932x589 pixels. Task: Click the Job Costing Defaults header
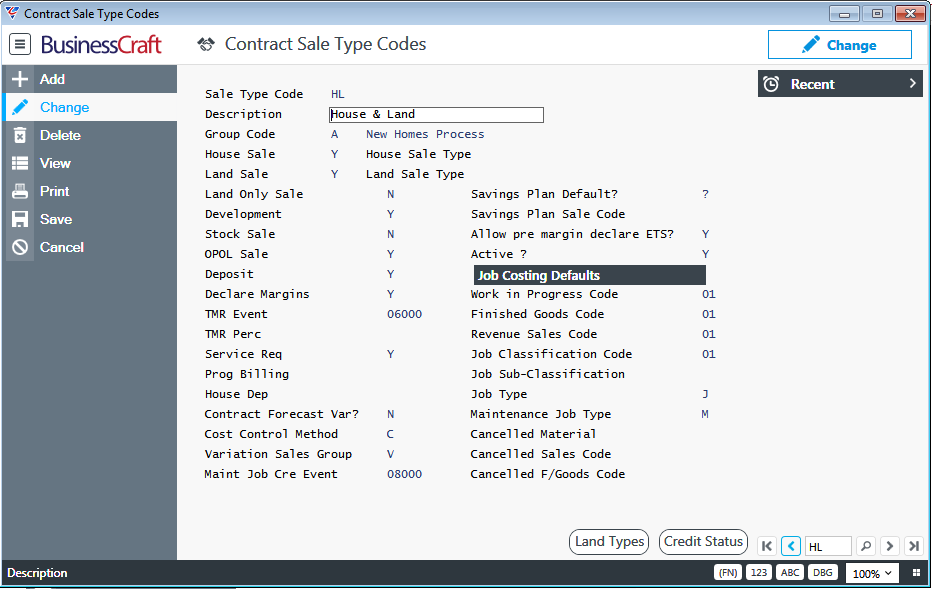(590, 275)
